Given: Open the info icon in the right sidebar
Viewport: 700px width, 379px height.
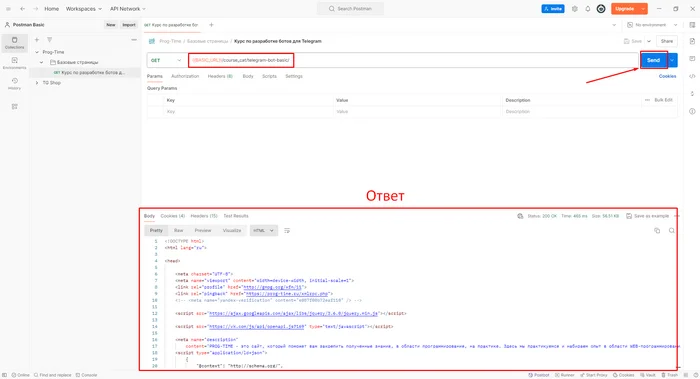Looking at the screenshot, I should [692, 111].
